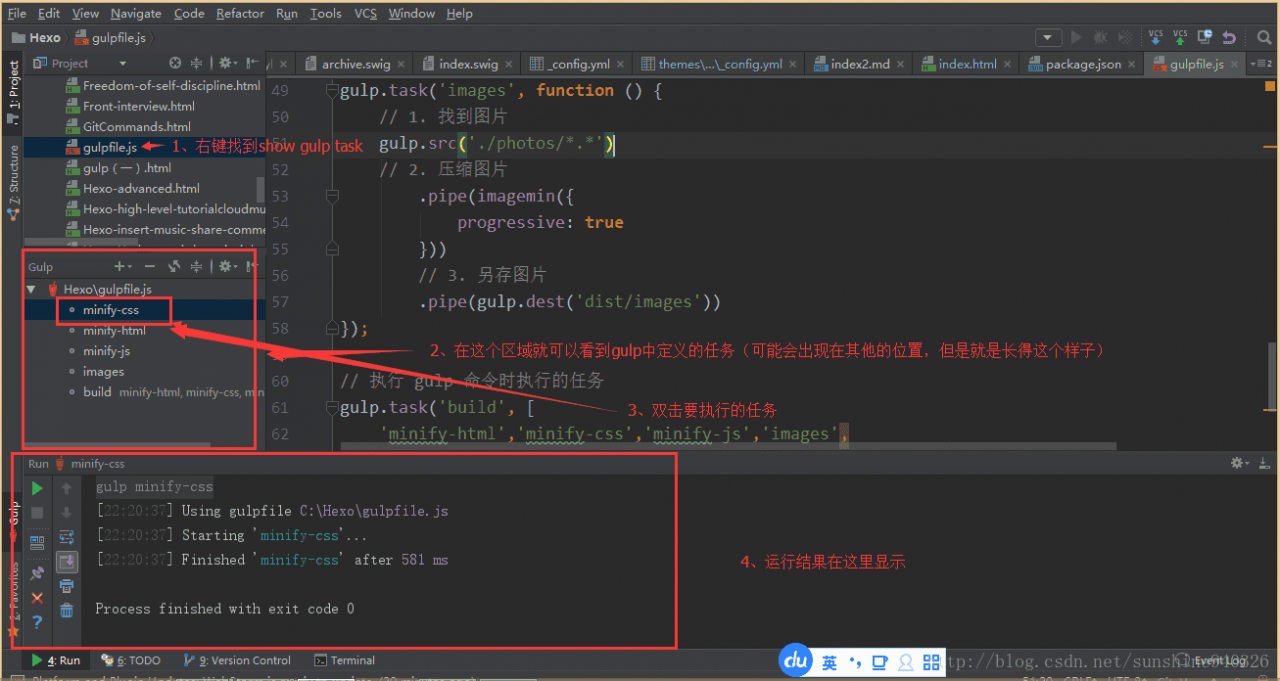This screenshot has width=1280, height=681.
Task: Fold the imagemin options block at line 53
Action: [x=333, y=196]
